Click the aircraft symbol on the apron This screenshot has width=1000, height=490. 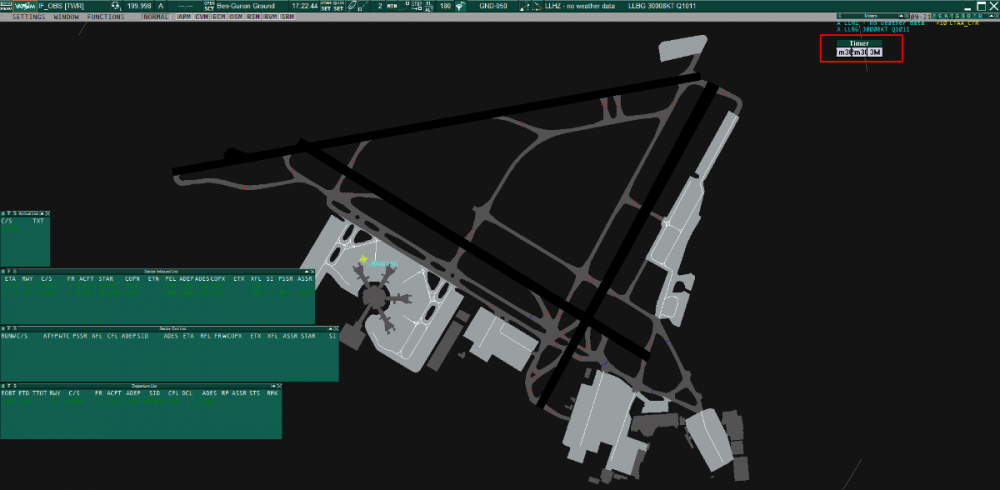coord(363,259)
